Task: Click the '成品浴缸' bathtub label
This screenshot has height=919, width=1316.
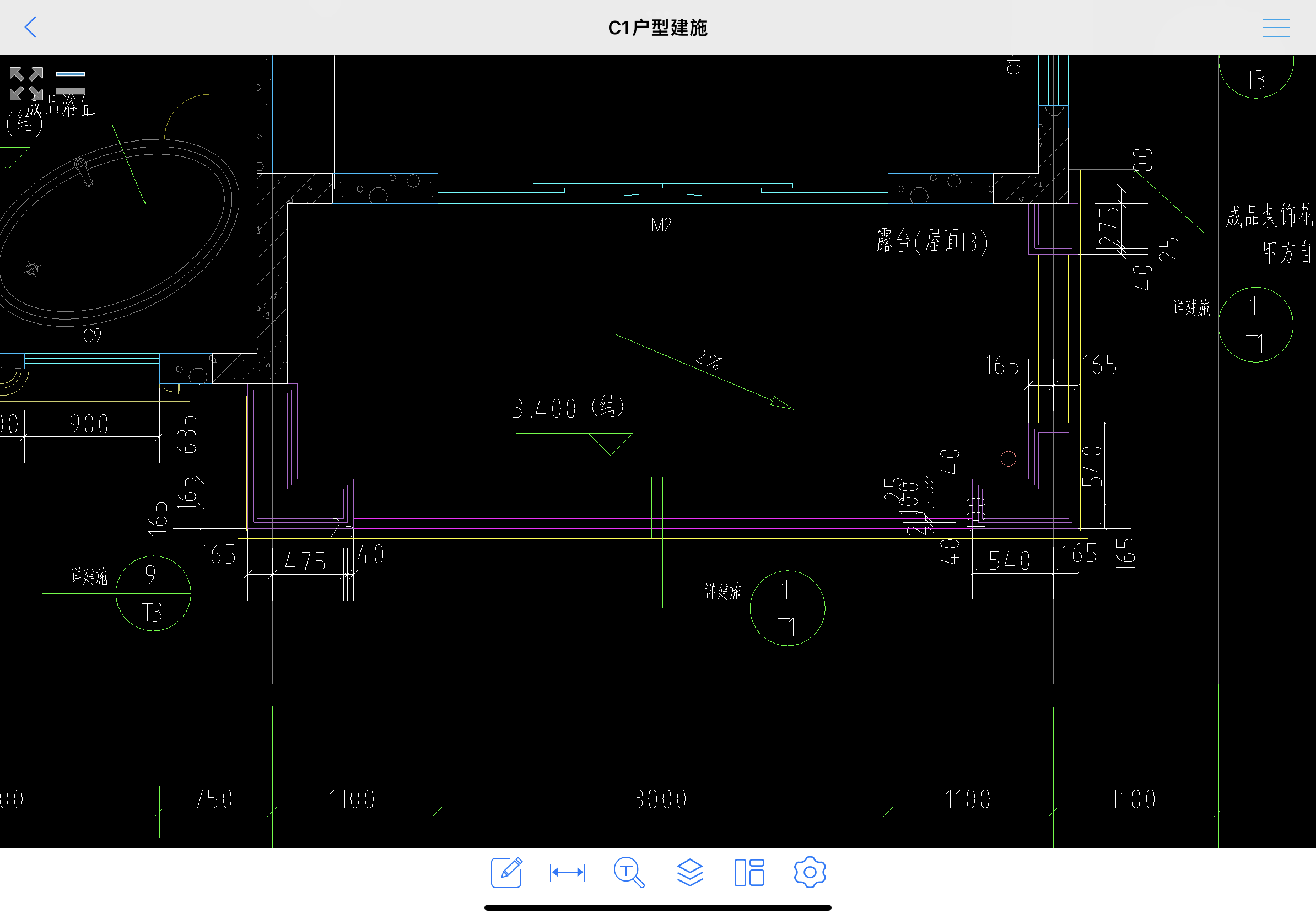Action: [x=61, y=106]
